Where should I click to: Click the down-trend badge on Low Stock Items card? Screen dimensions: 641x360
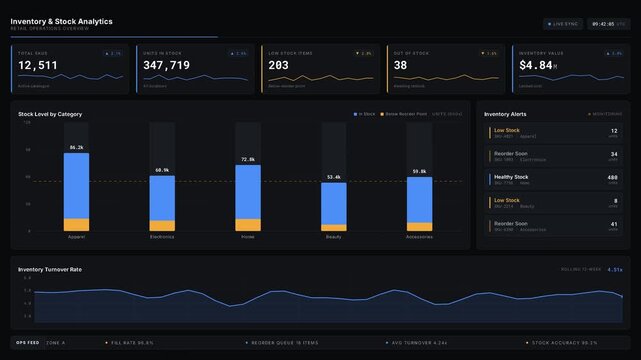(363, 54)
